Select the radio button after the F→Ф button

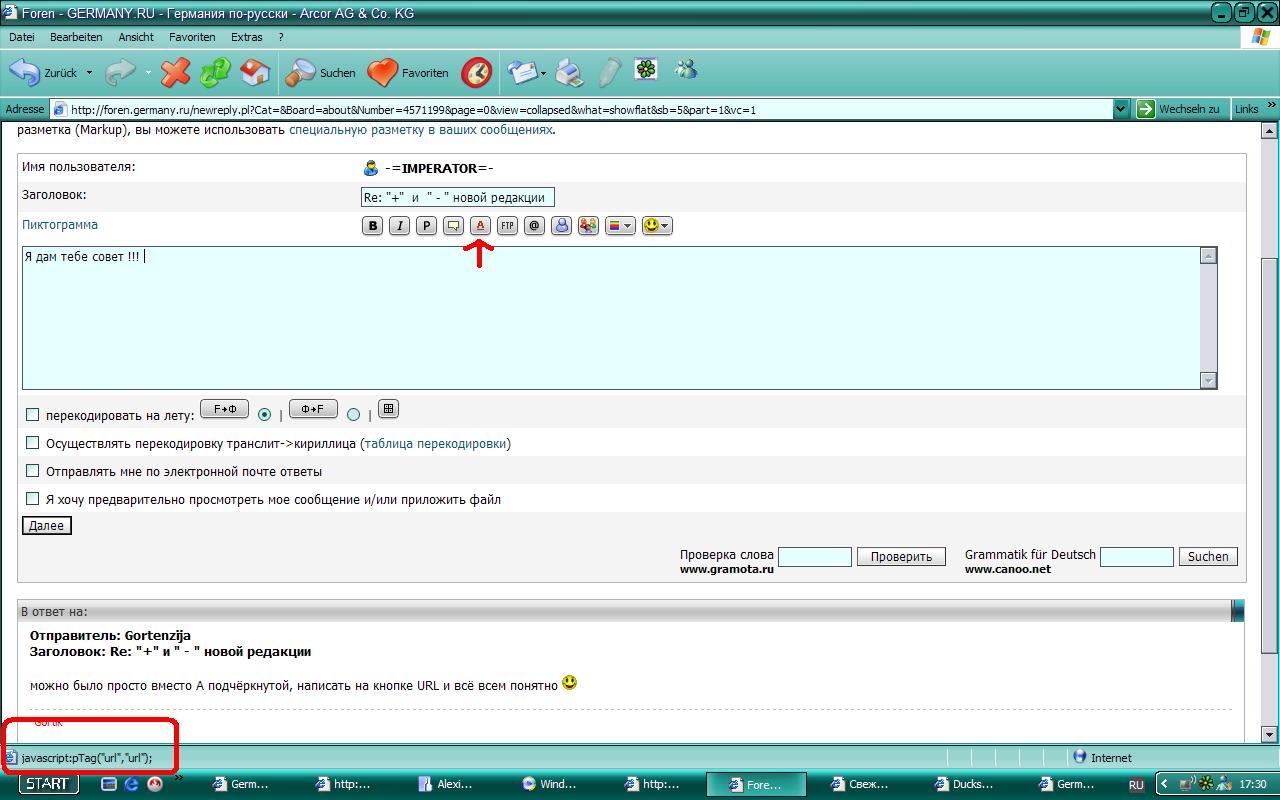point(265,414)
